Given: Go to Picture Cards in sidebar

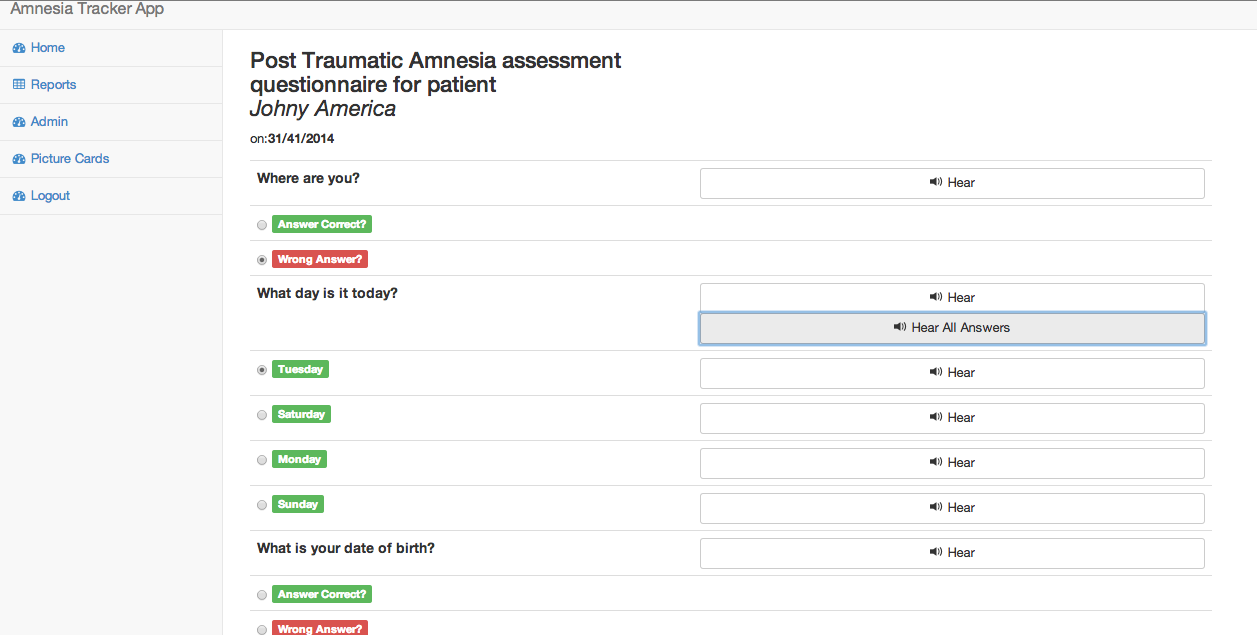Looking at the screenshot, I should click(x=69, y=159).
